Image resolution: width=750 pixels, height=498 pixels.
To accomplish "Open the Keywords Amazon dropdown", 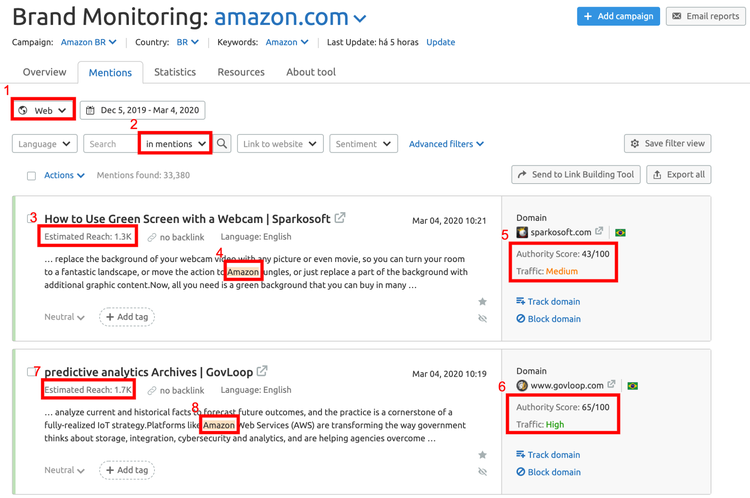I will (287, 42).
